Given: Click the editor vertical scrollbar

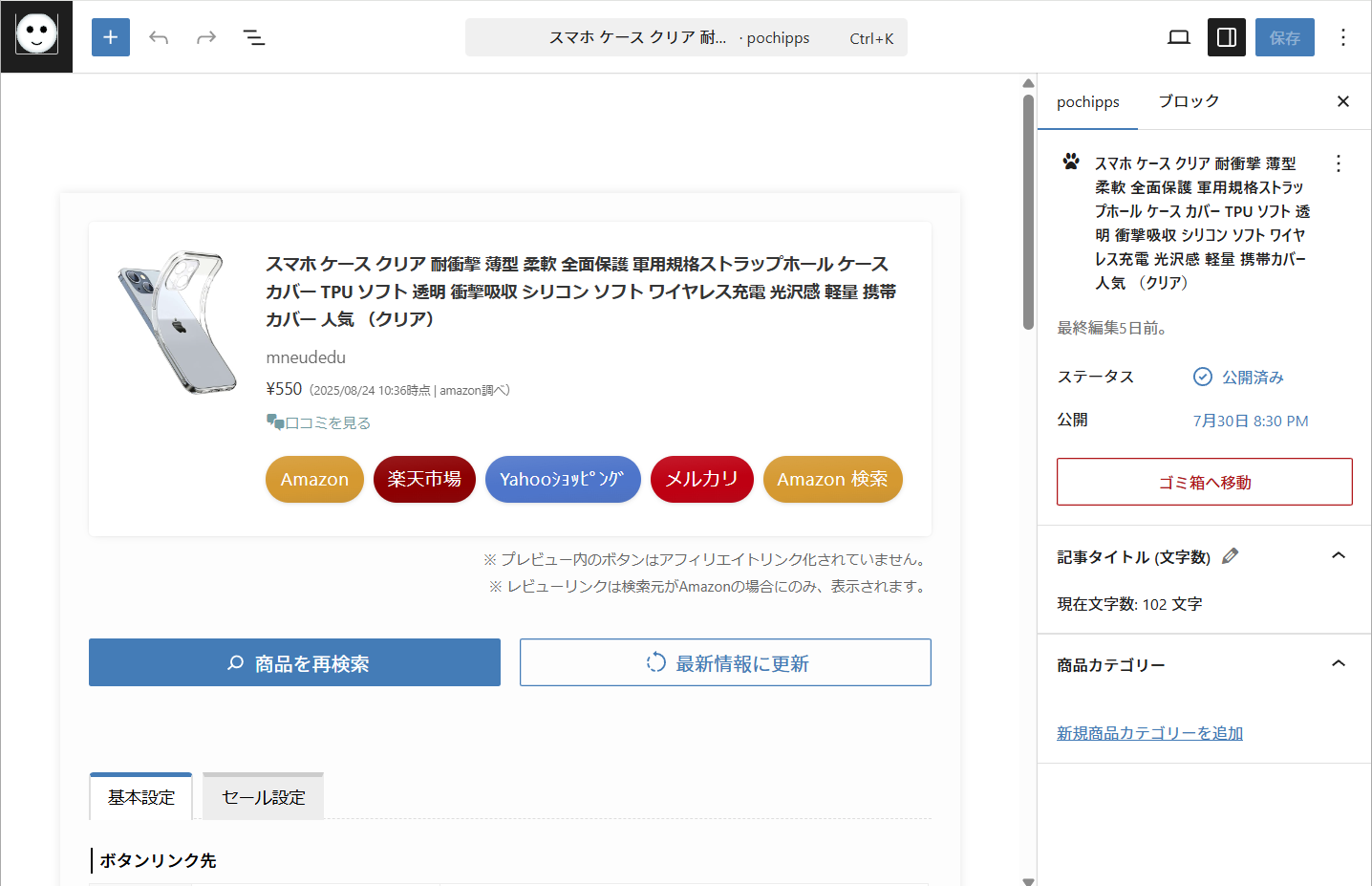Looking at the screenshot, I should [x=1028, y=212].
